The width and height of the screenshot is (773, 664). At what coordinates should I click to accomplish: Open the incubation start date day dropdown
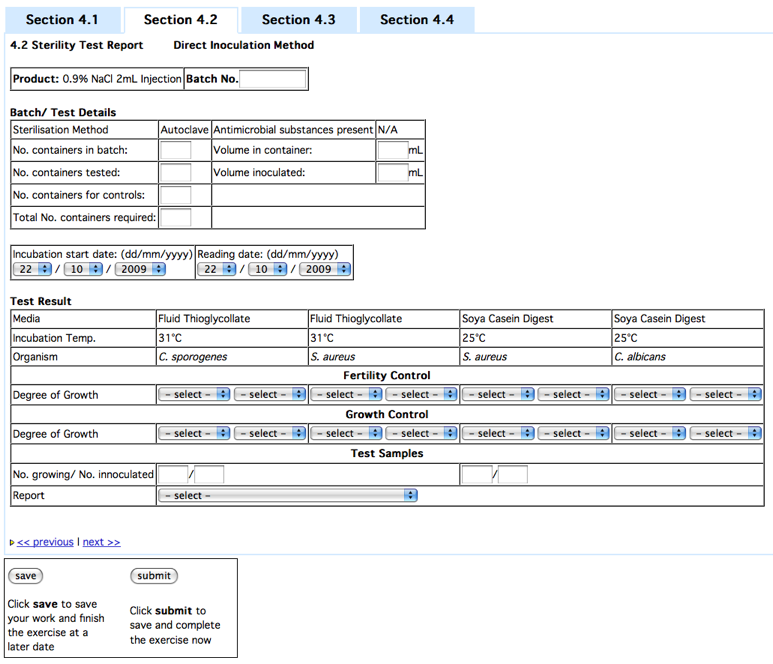click(32, 269)
